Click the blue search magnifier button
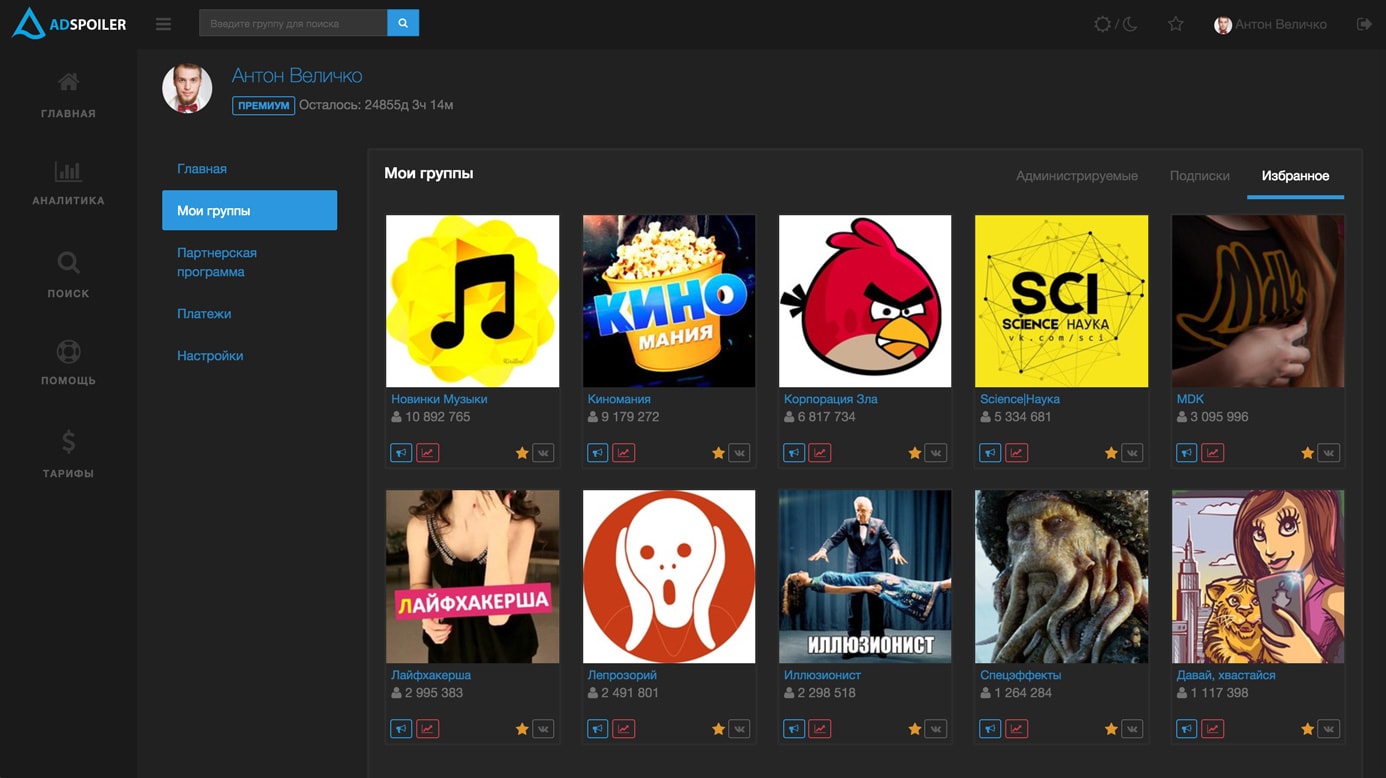The width and height of the screenshot is (1386, 778). 403,23
